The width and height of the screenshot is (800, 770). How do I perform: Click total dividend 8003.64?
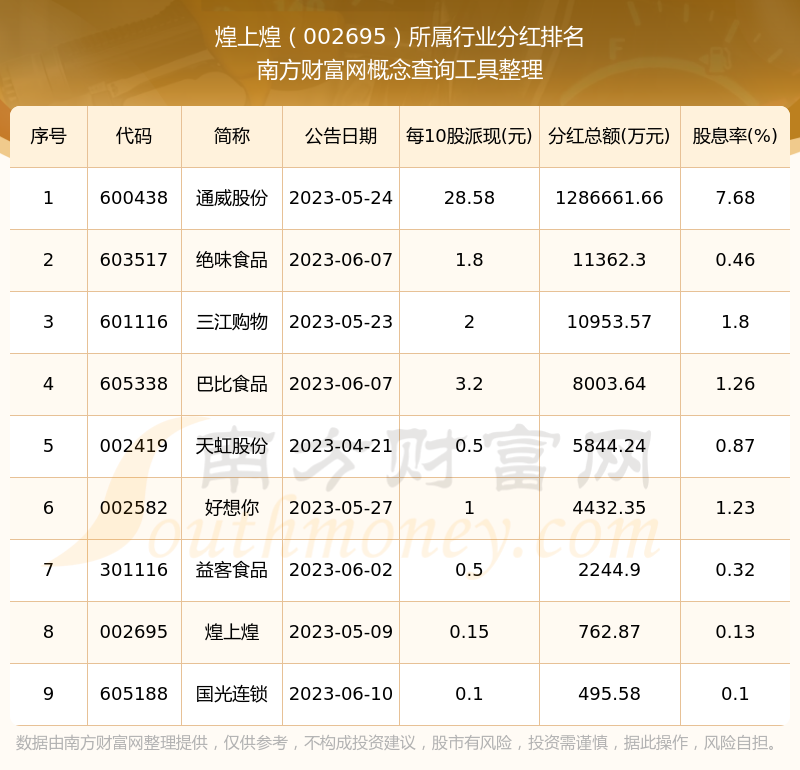pos(610,384)
